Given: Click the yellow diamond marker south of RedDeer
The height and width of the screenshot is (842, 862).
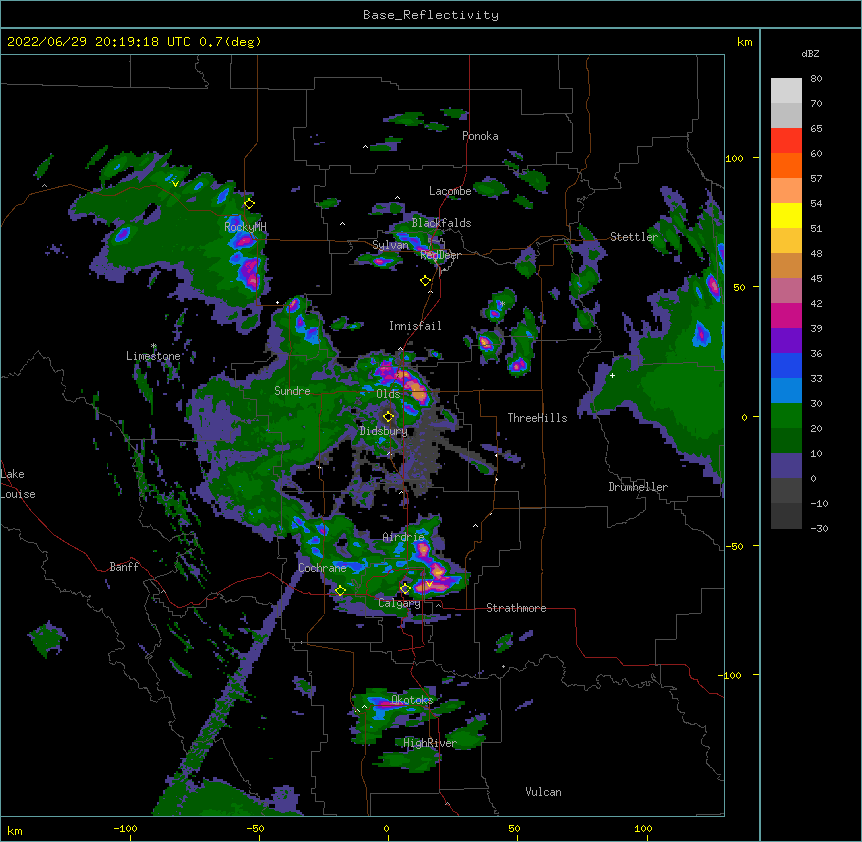Looking at the screenshot, I should click(425, 281).
